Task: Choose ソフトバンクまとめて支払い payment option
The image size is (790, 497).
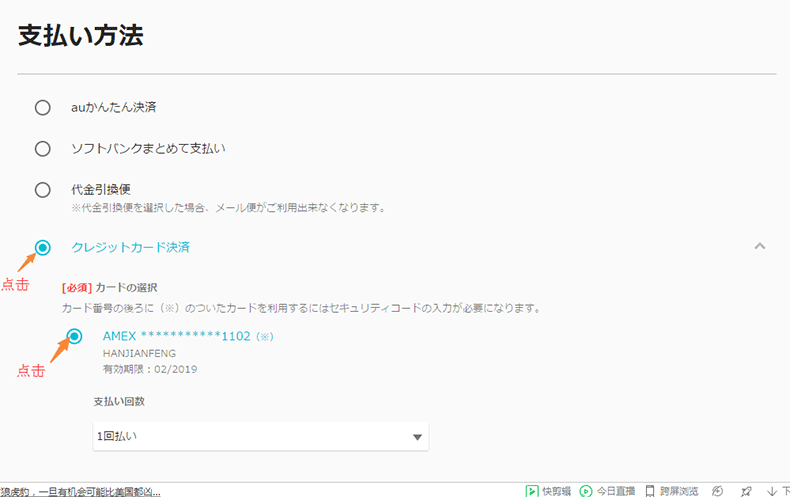Action: tap(42, 149)
